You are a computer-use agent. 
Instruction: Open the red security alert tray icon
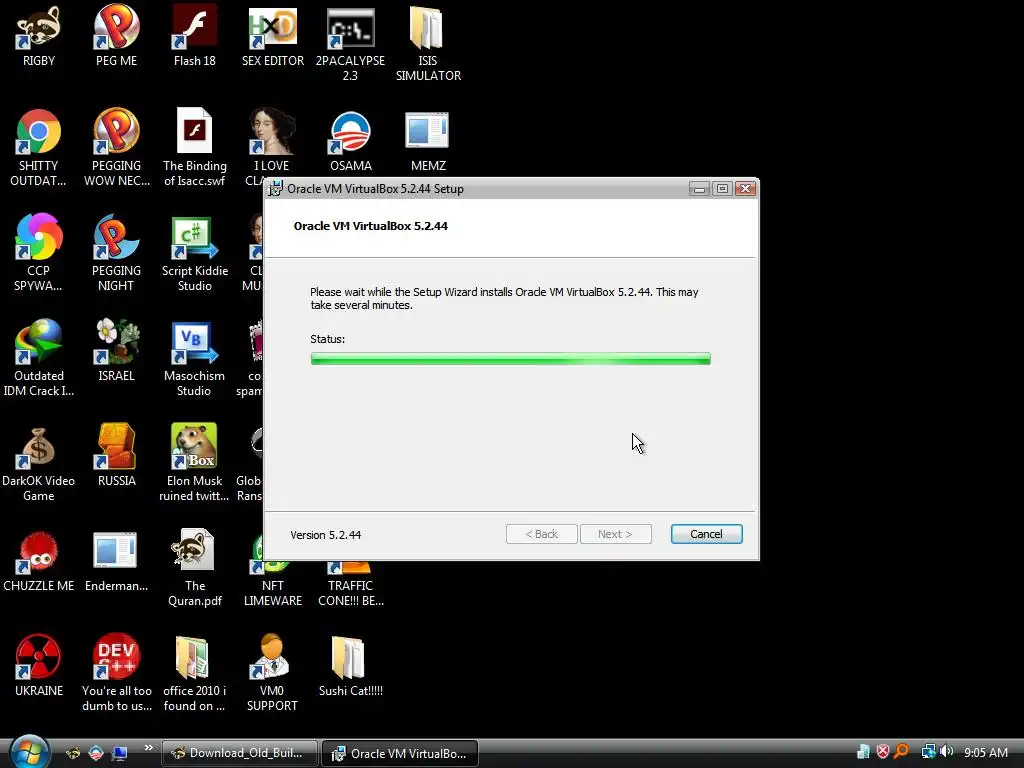(883, 752)
